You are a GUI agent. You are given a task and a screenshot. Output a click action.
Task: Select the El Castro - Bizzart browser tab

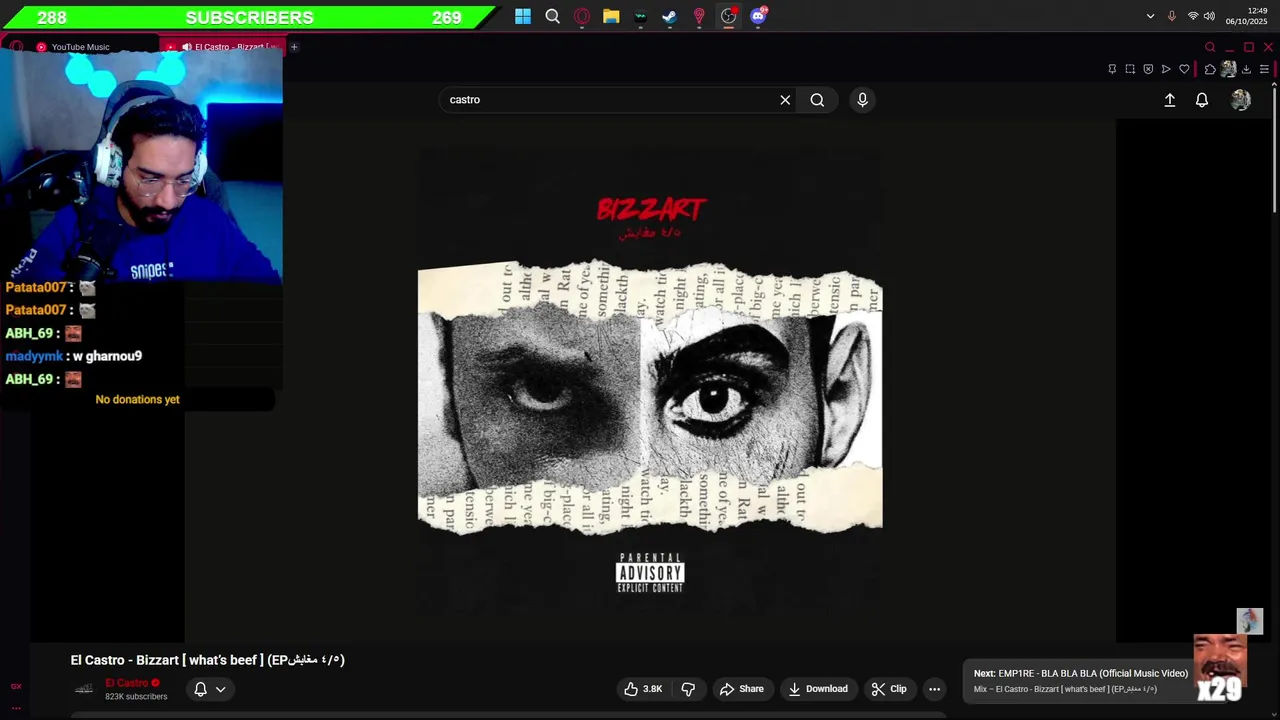click(225, 47)
